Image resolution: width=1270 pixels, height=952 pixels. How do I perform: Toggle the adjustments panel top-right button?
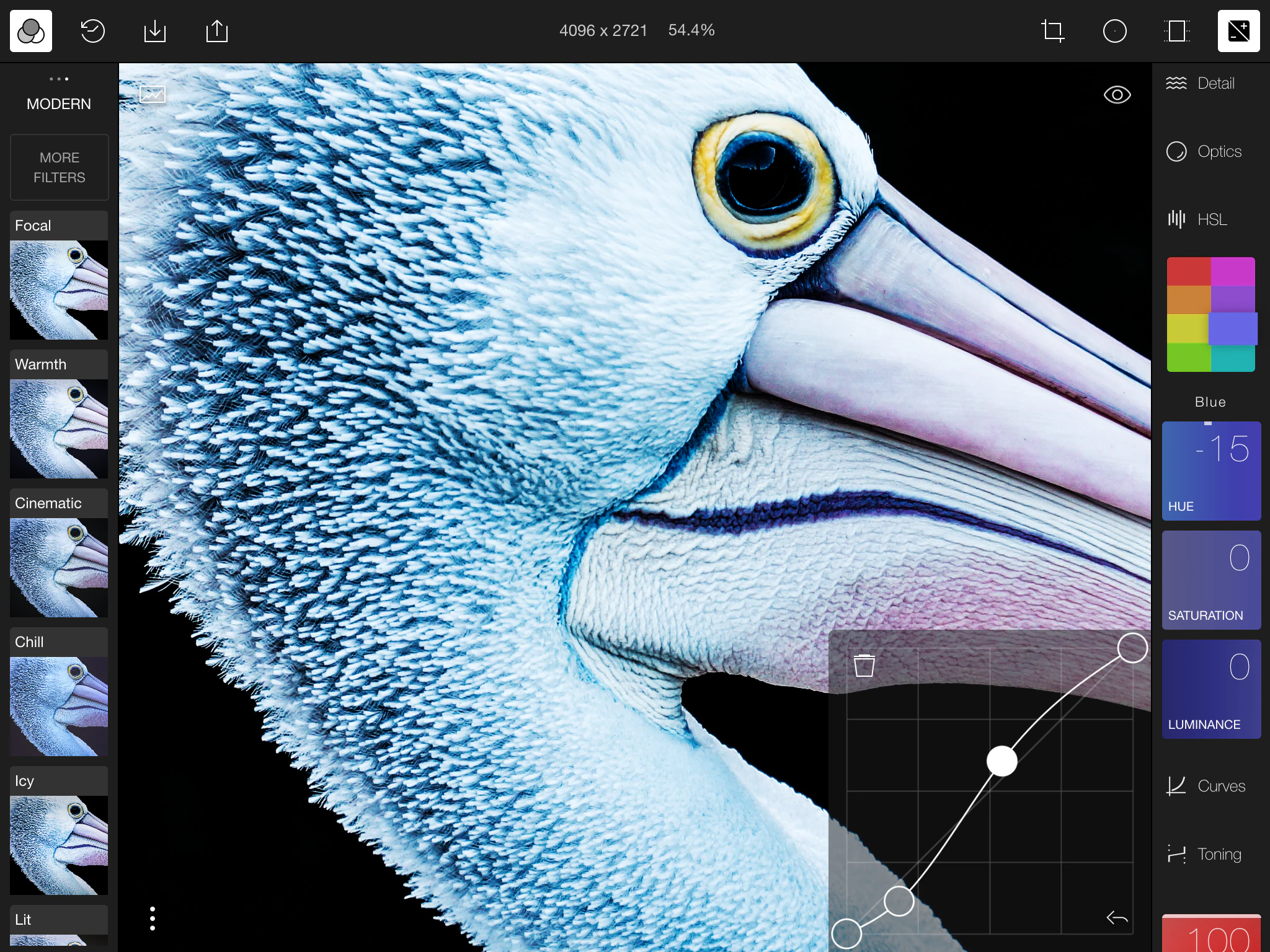1238,30
